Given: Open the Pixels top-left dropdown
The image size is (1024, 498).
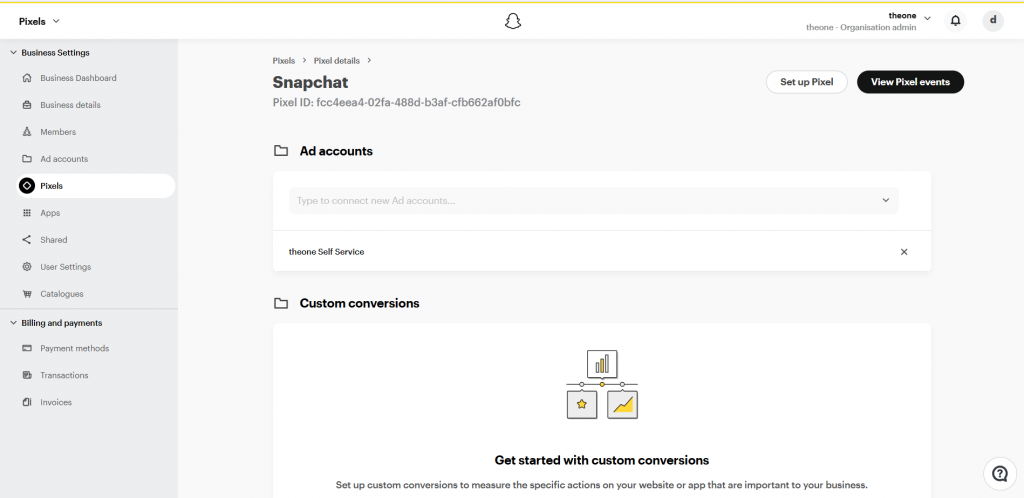Looking at the screenshot, I should pyautogui.click(x=39, y=21).
